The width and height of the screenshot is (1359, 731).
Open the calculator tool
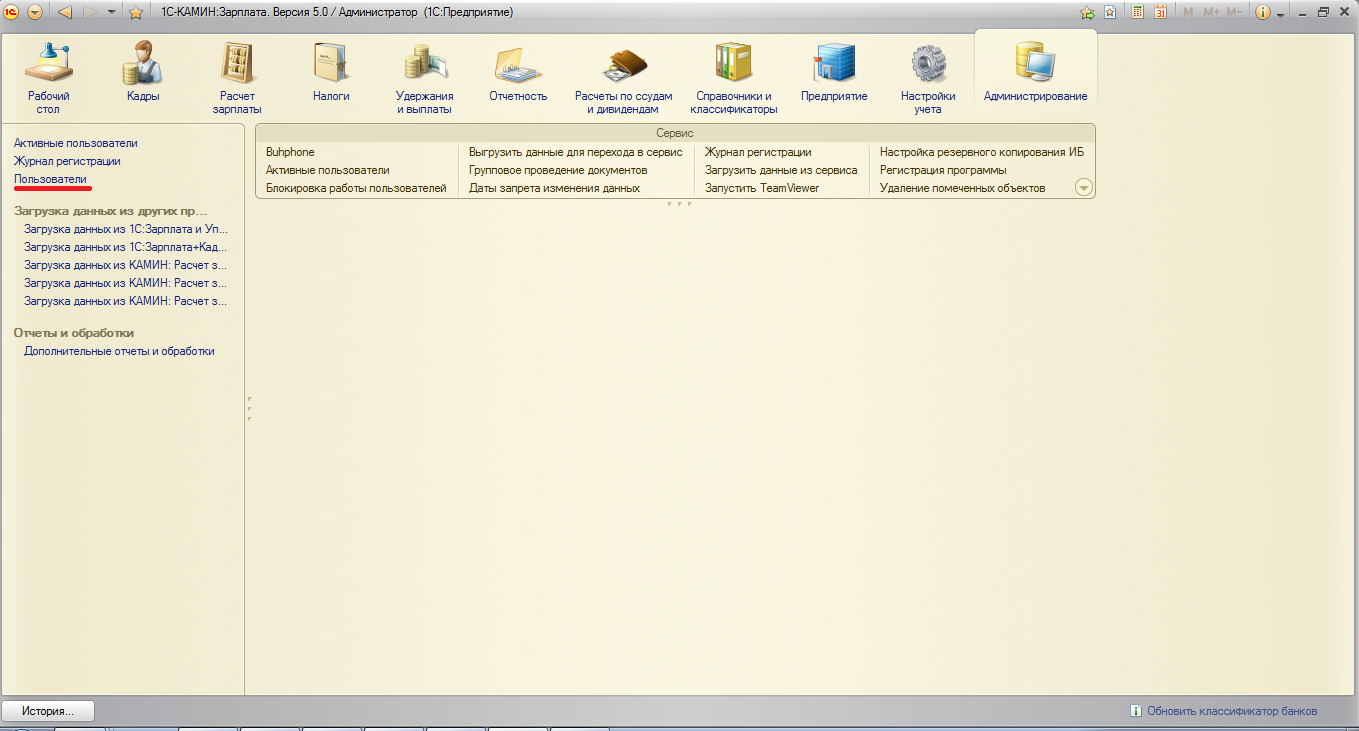coord(1137,12)
